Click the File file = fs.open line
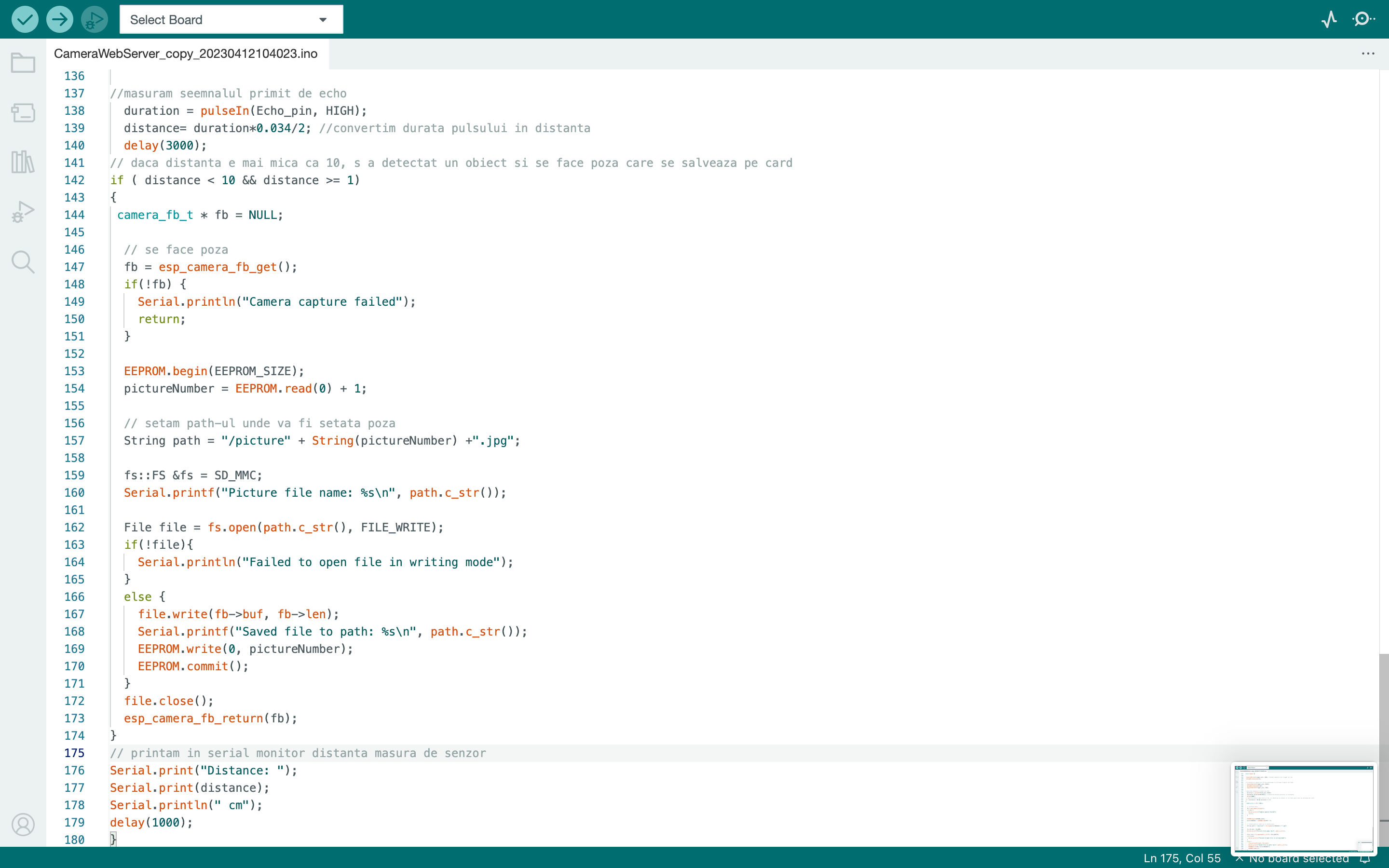 pos(284,528)
